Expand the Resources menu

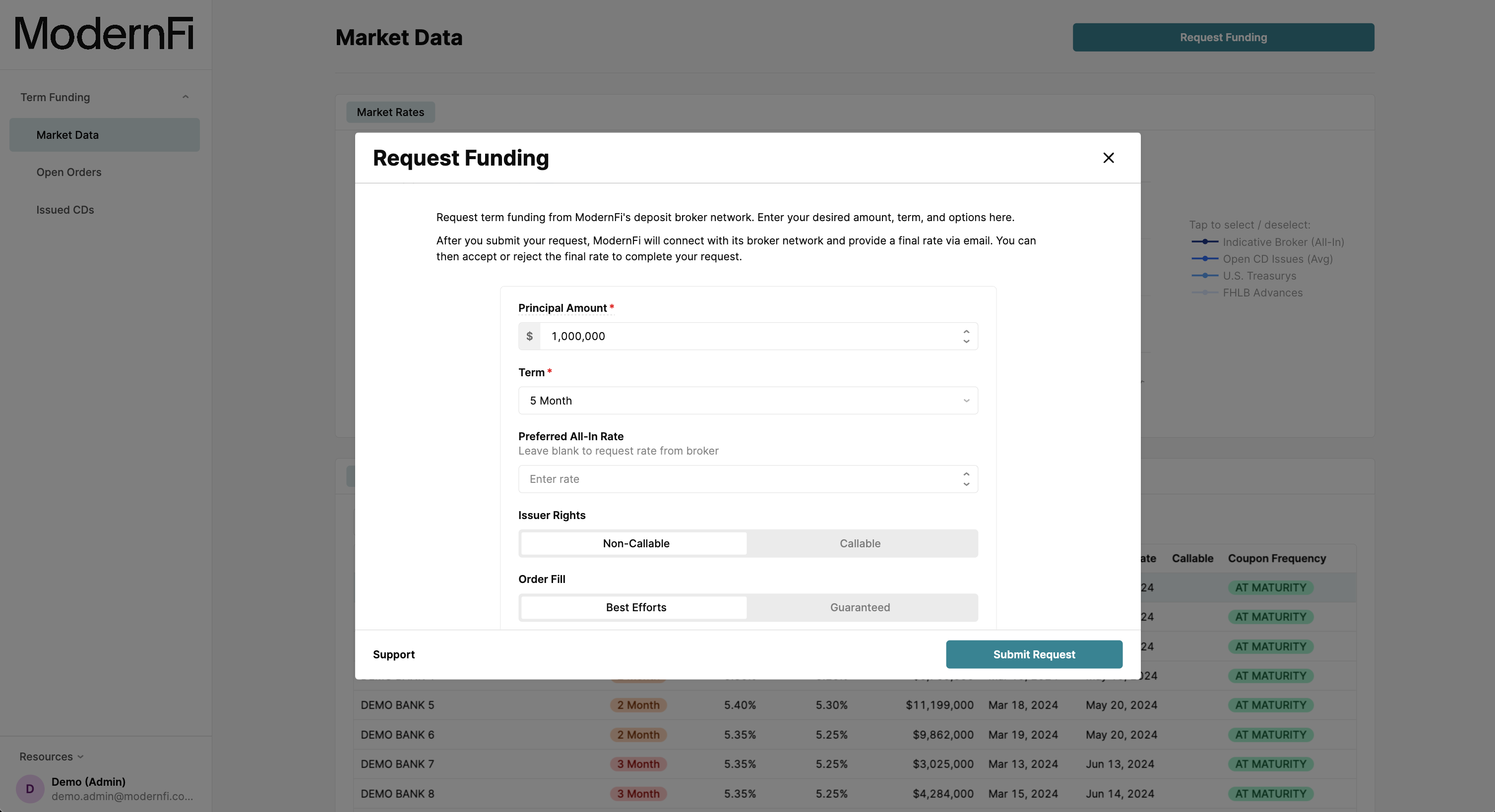[51, 756]
